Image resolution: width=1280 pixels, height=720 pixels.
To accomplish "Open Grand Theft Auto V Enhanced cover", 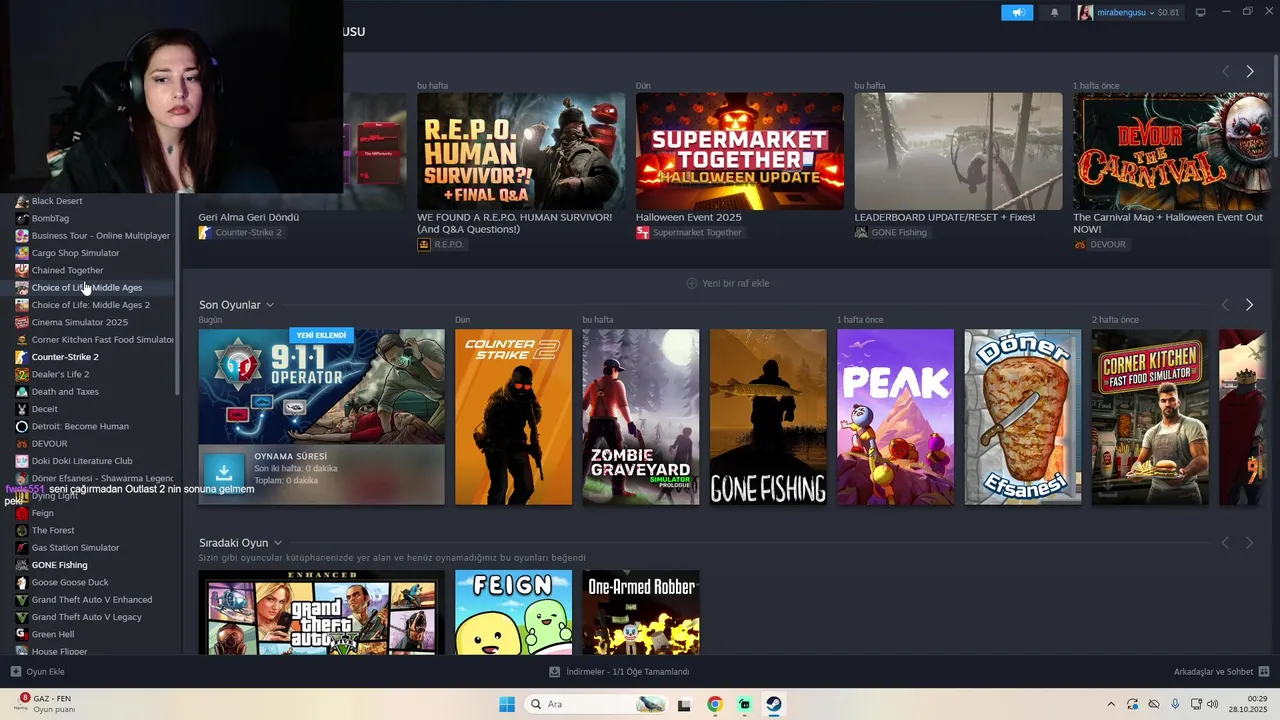I will pyautogui.click(x=321, y=612).
